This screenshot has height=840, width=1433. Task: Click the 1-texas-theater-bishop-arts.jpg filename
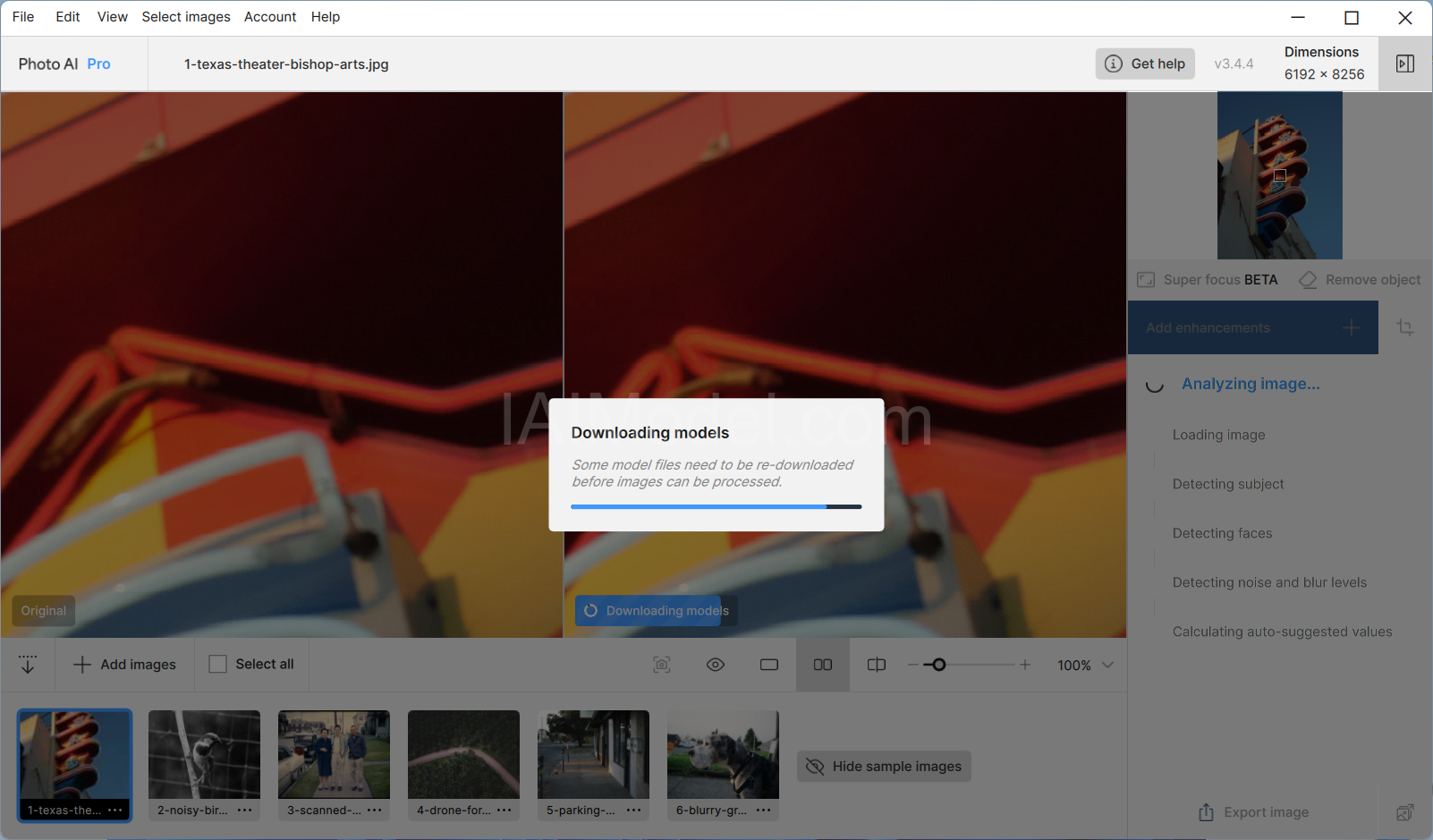coord(286,64)
